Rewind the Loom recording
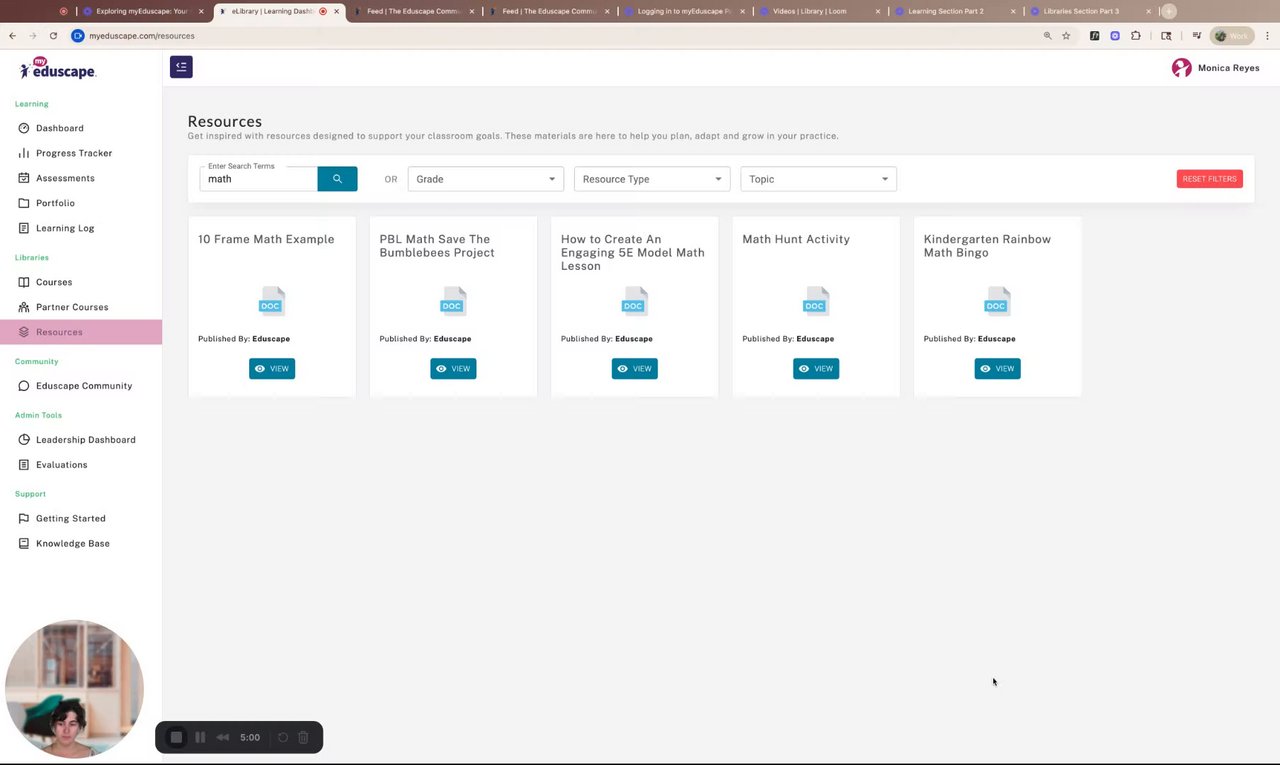This screenshot has width=1280, height=765. (x=223, y=737)
